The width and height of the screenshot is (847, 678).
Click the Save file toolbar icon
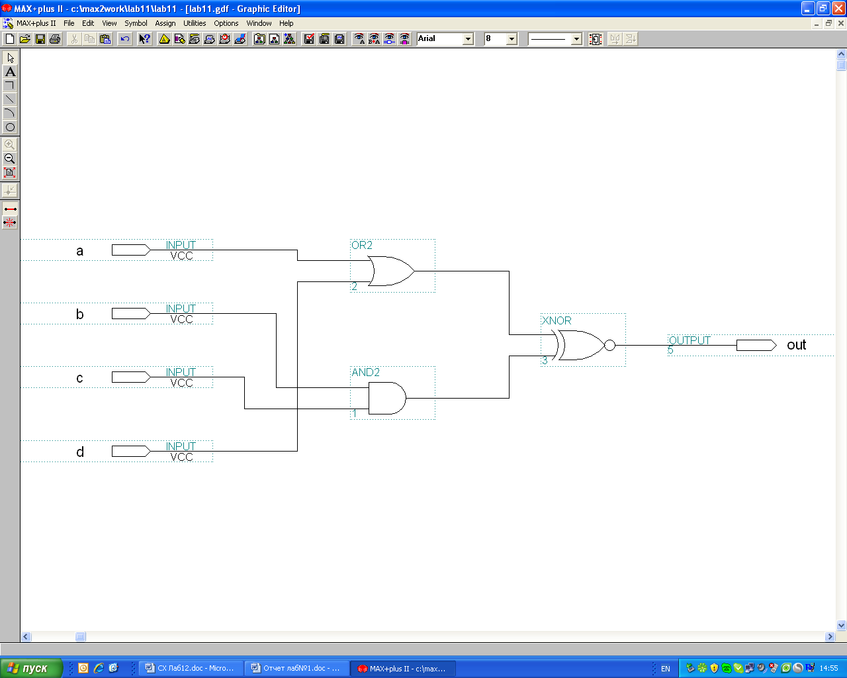(40, 39)
